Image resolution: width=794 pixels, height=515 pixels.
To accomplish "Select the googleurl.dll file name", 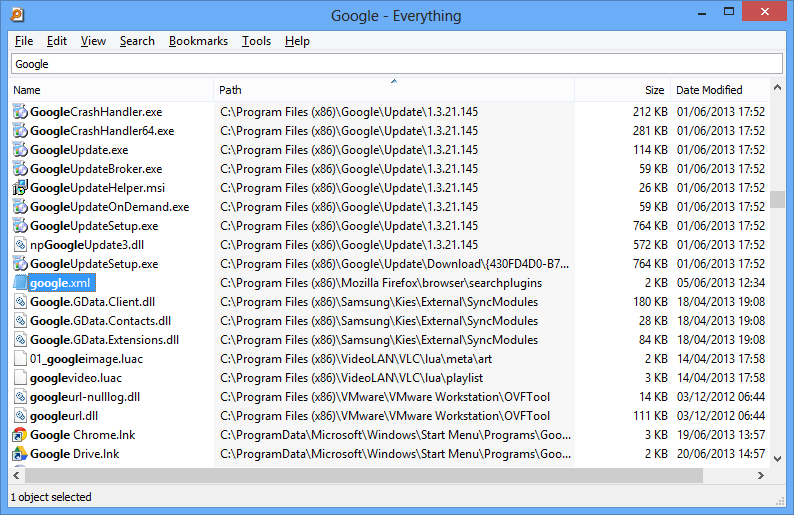I will 64,416.
